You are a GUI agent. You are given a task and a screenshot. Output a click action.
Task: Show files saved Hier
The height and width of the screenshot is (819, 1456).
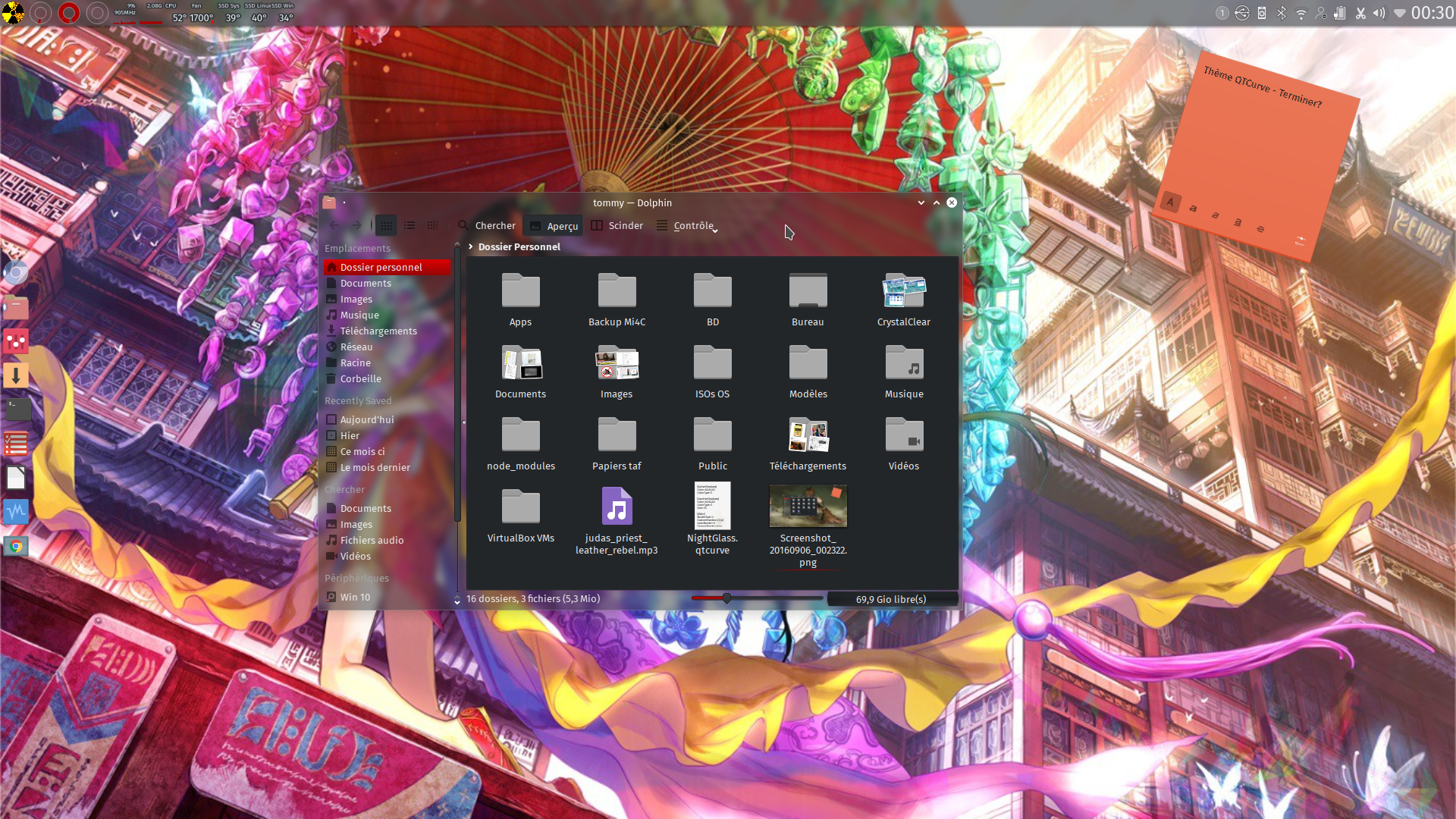click(387, 435)
